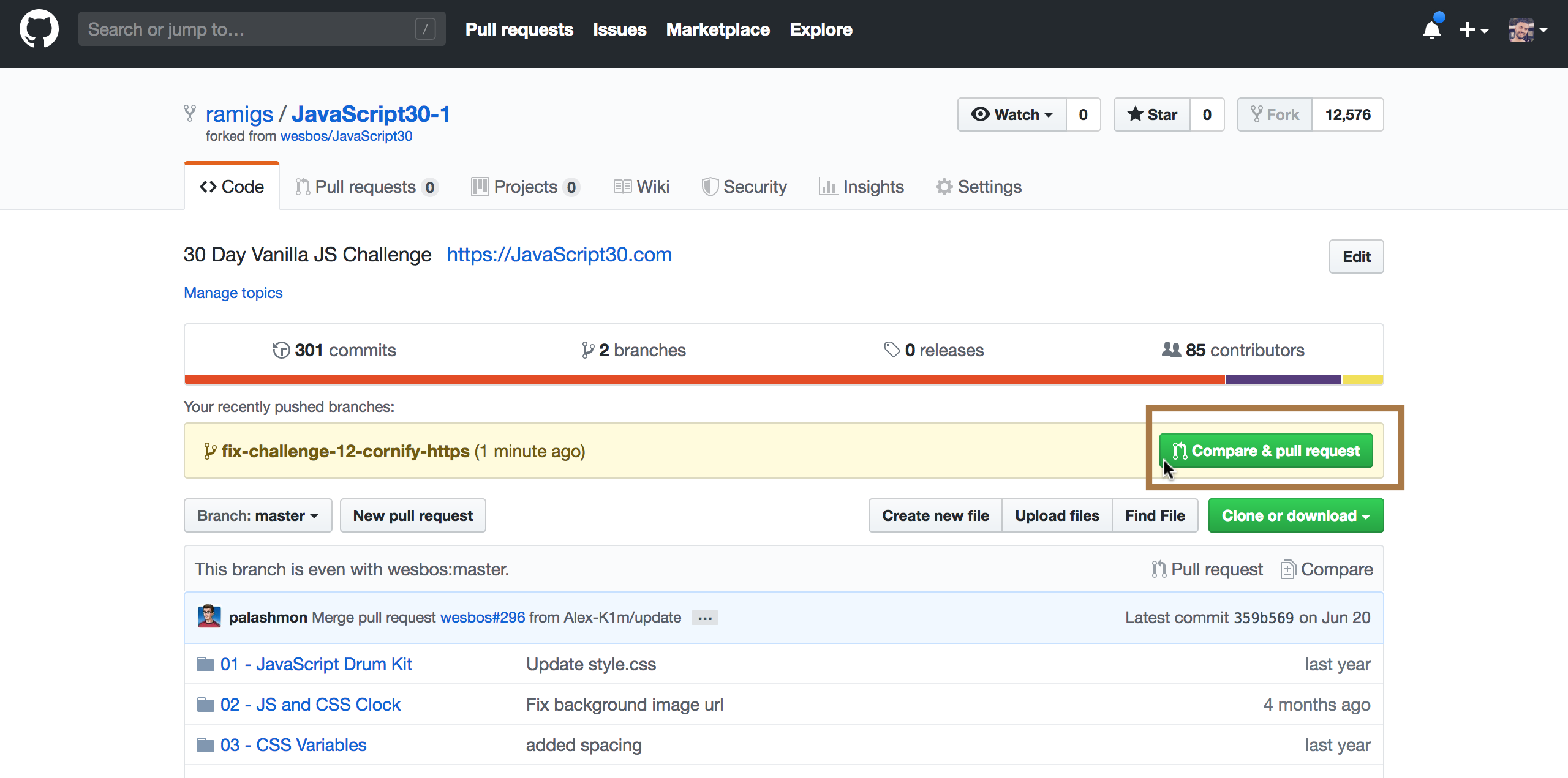Image resolution: width=1568 pixels, height=778 pixels.
Task: View the 12,576 forks count
Action: (x=1347, y=114)
